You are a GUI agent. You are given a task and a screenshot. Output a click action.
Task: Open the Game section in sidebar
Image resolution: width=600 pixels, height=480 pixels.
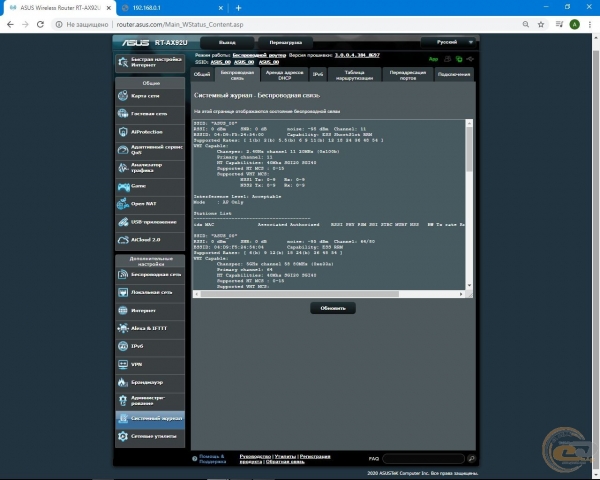point(150,186)
